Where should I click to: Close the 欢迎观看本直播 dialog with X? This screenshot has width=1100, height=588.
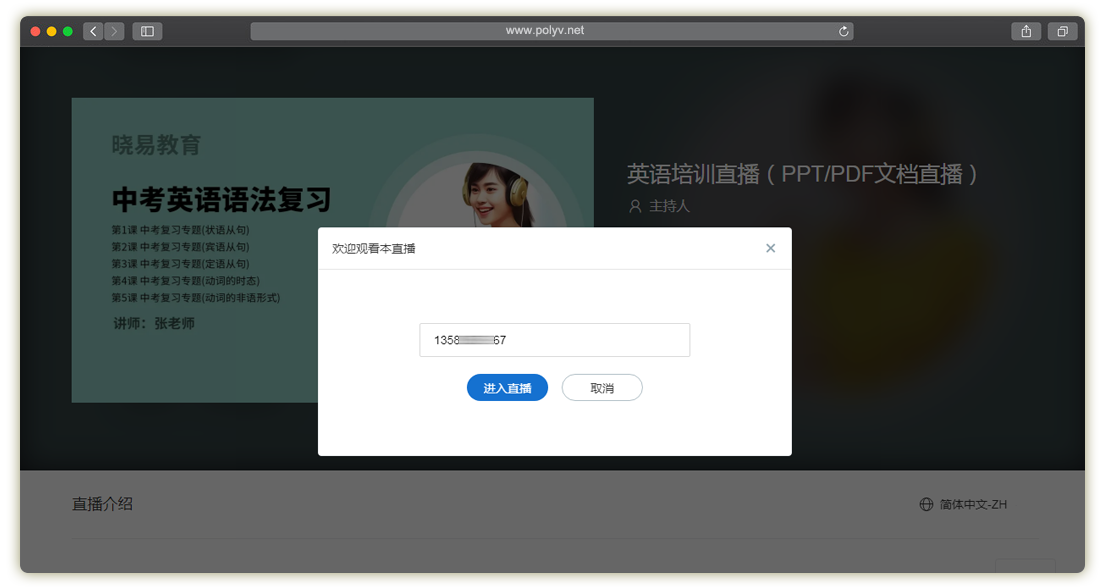point(770,248)
